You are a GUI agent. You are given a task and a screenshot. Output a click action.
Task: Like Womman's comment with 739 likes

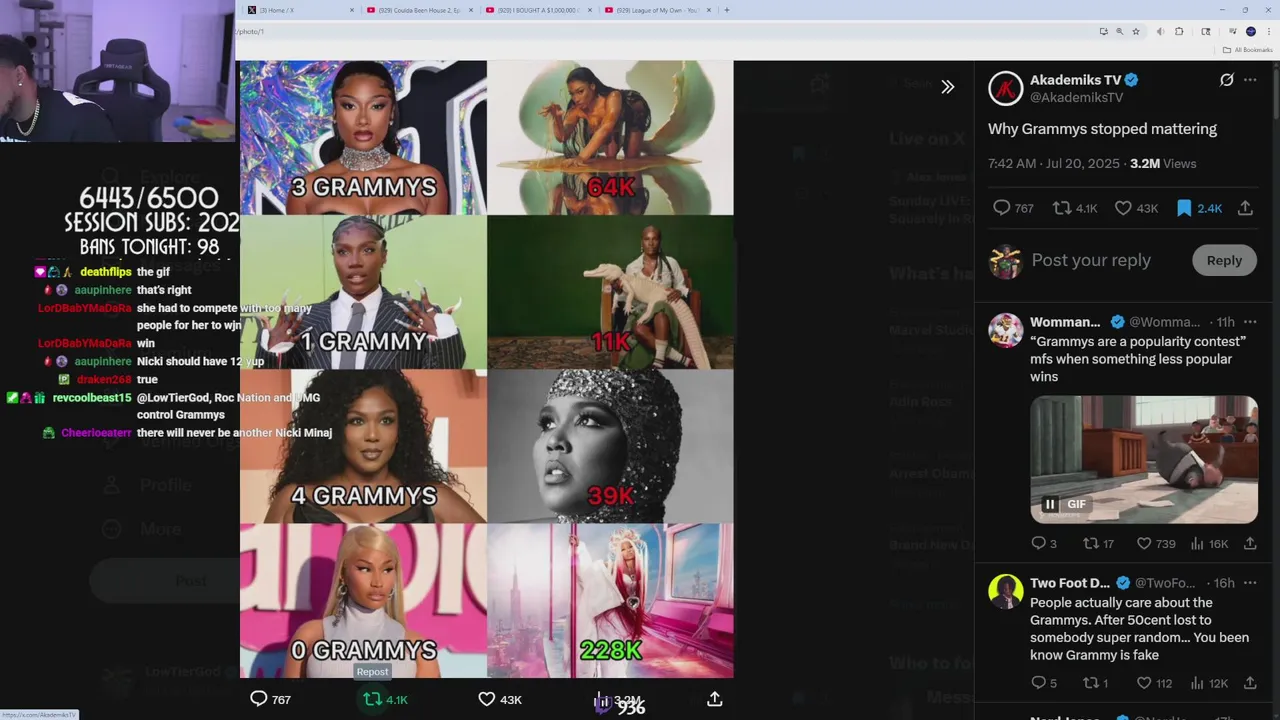(x=1156, y=543)
